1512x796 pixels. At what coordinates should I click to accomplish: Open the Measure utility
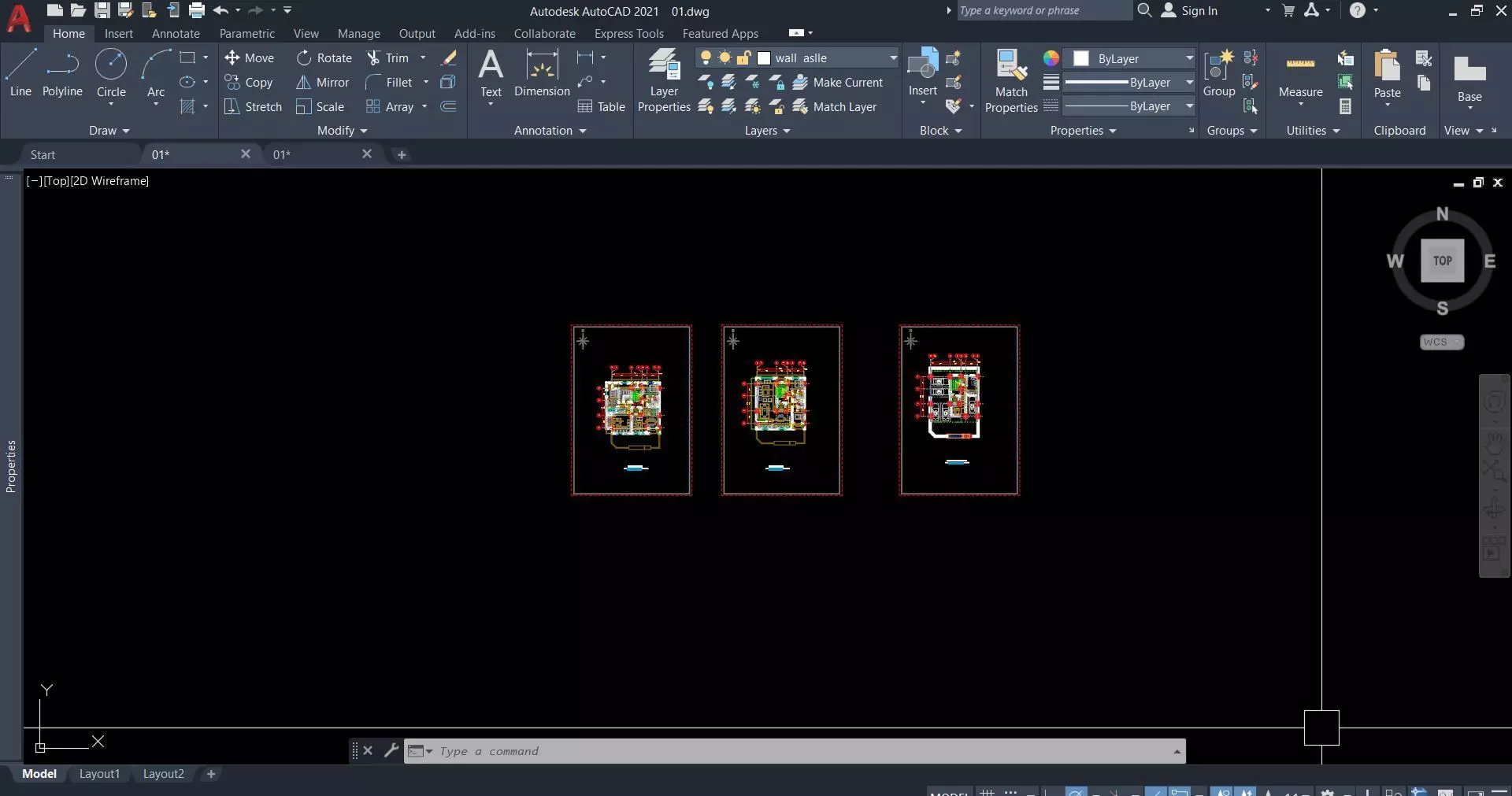click(x=1300, y=77)
